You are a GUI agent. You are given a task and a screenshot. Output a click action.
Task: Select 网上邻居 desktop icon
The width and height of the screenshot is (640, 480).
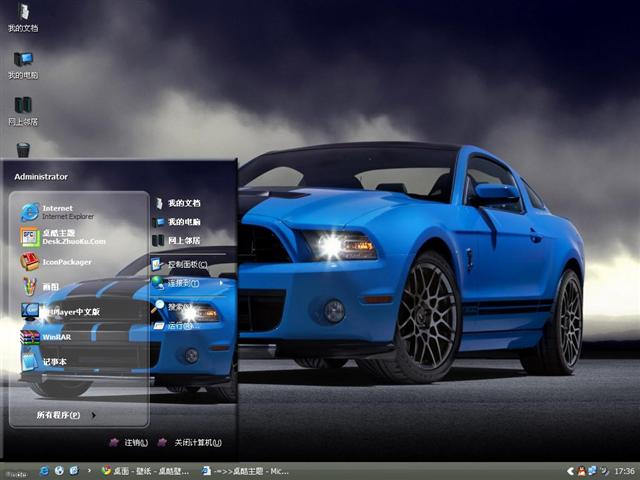pyautogui.click(x=23, y=110)
